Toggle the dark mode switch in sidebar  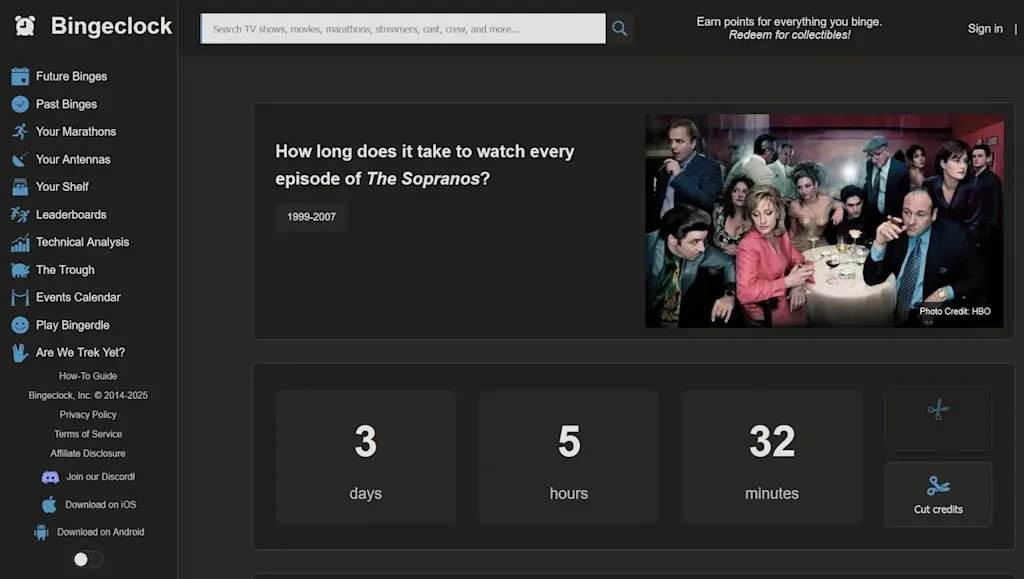[x=88, y=559]
